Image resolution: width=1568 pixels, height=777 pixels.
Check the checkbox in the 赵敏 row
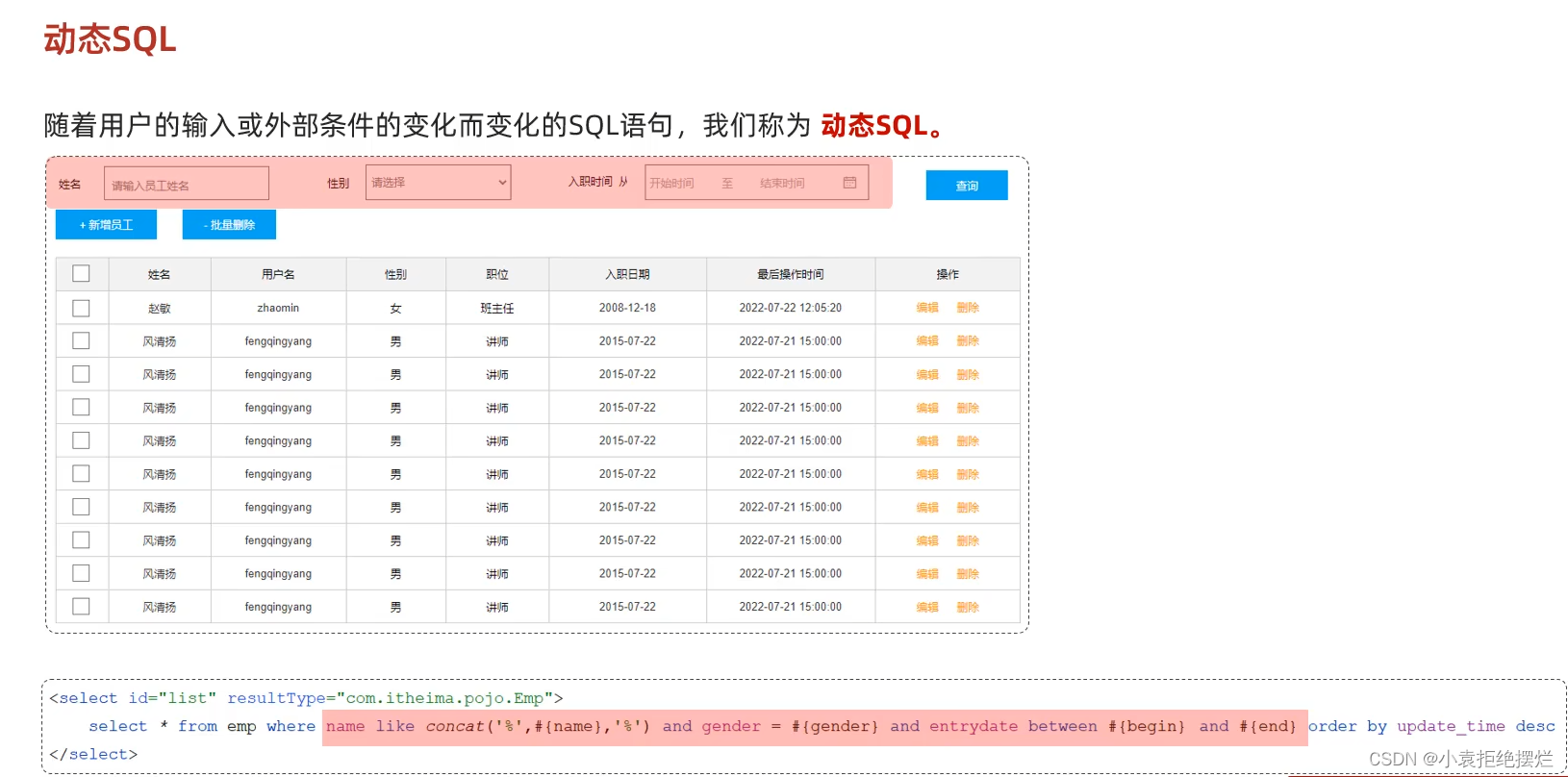(x=81, y=308)
